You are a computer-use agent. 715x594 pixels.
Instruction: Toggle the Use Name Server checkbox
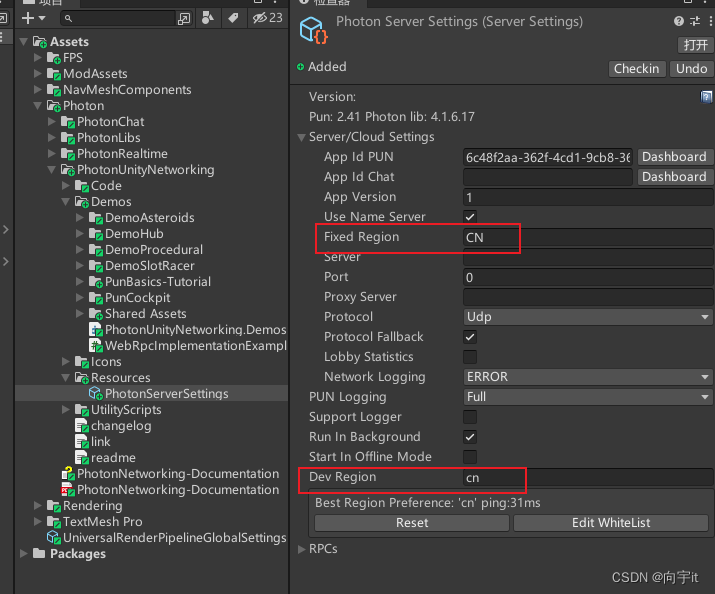coord(470,217)
